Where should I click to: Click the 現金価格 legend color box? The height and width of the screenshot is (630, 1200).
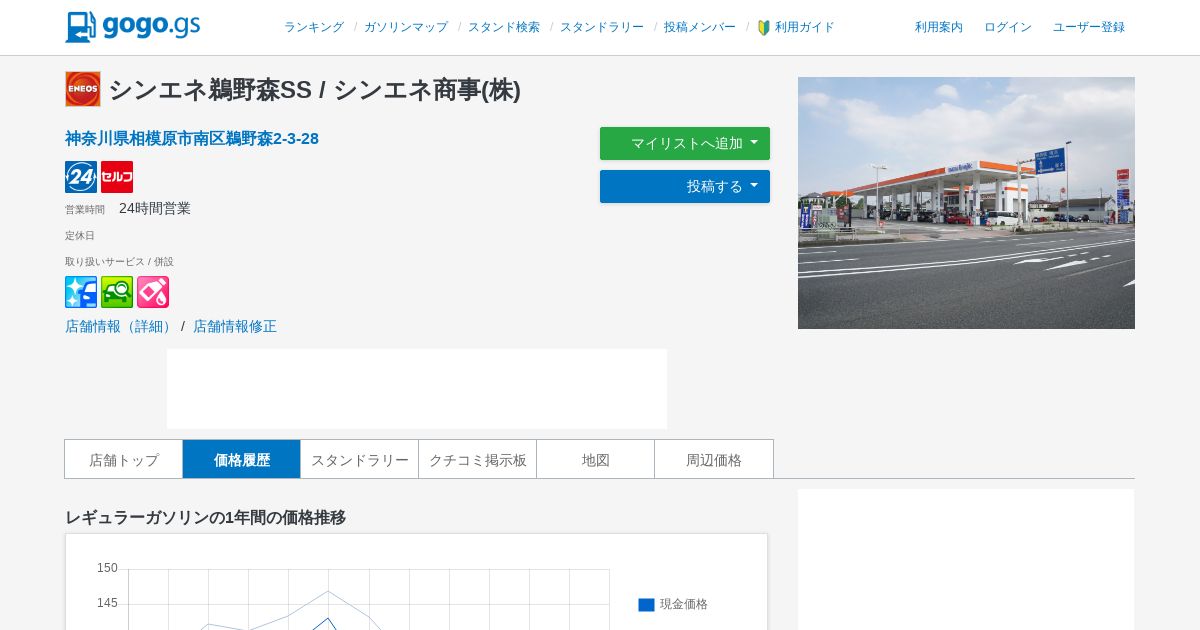[x=646, y=605]
